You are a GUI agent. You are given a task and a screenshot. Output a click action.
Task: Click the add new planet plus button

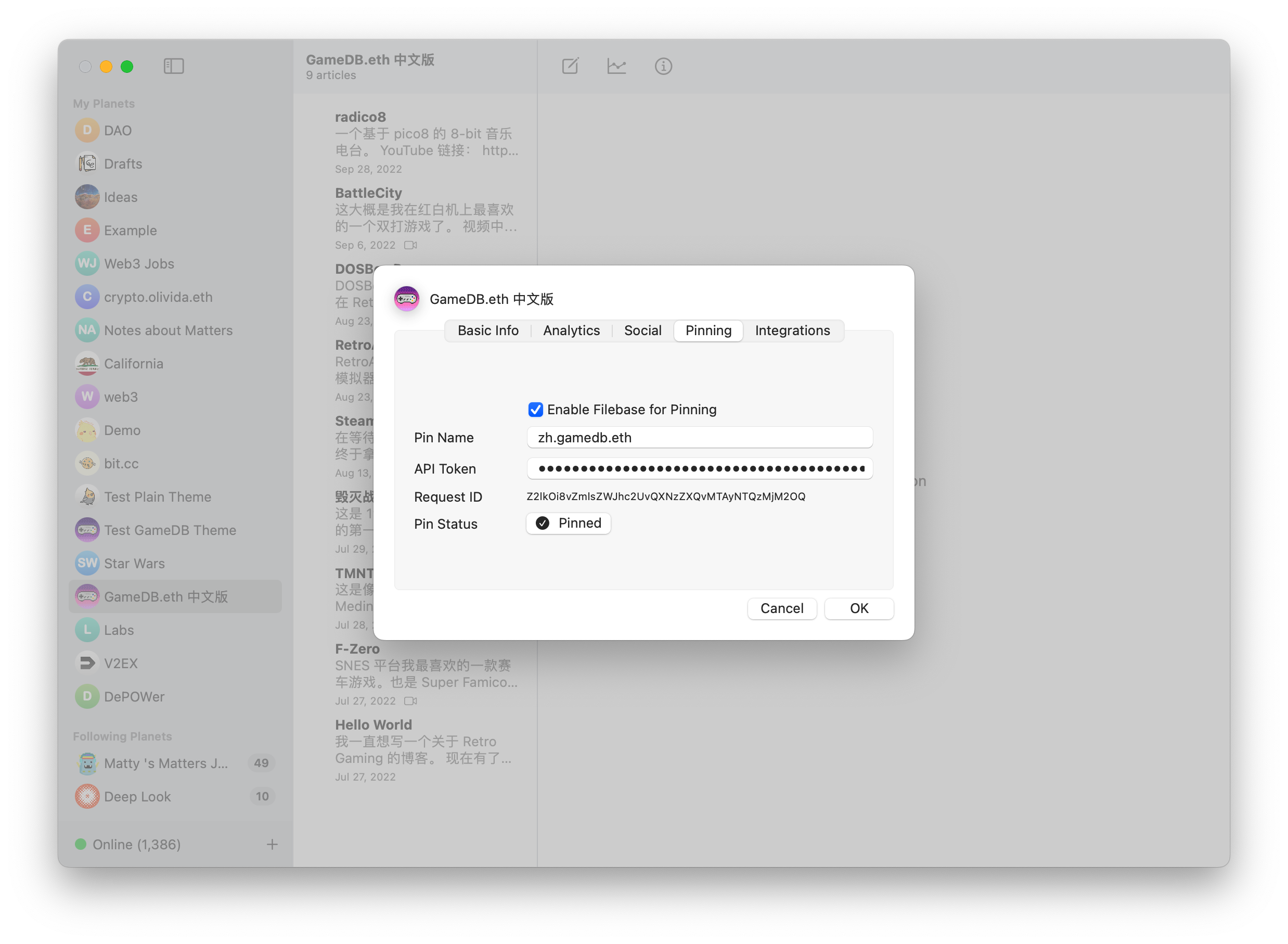272,844
